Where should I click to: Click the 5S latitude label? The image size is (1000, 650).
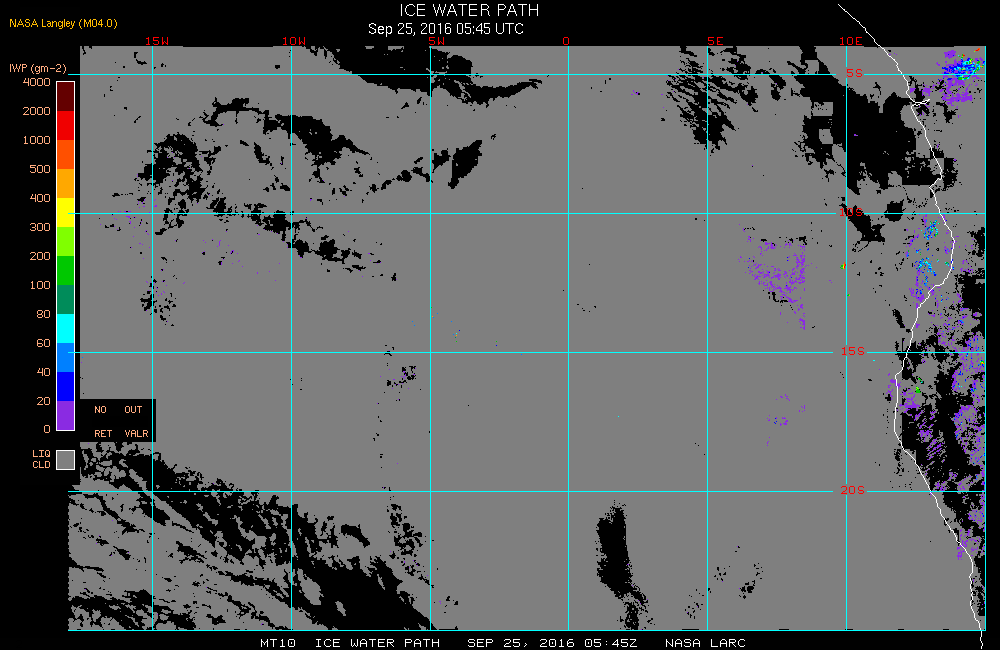click(855, 73)
